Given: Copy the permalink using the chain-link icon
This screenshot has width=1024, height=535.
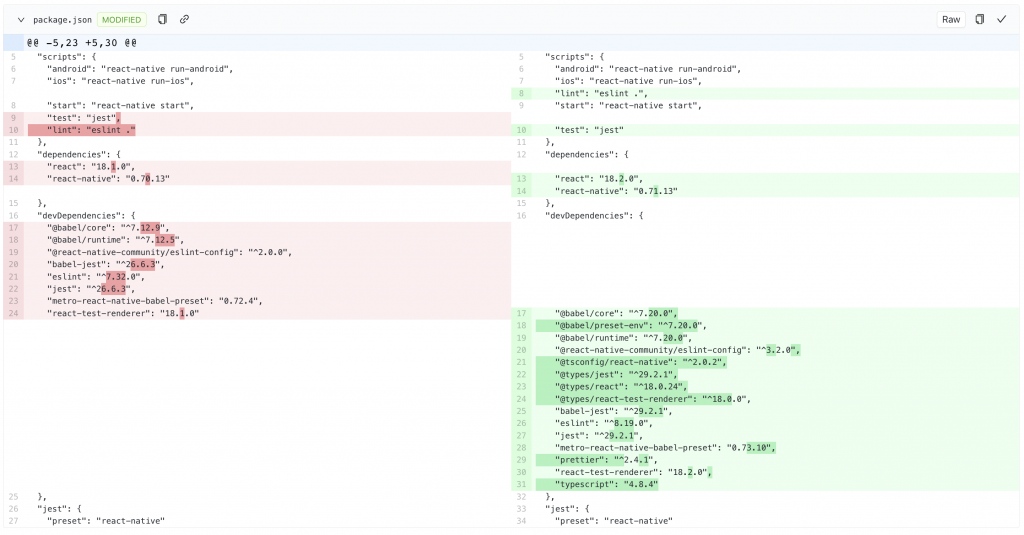Looking at the screenshot, I should 185,20.
